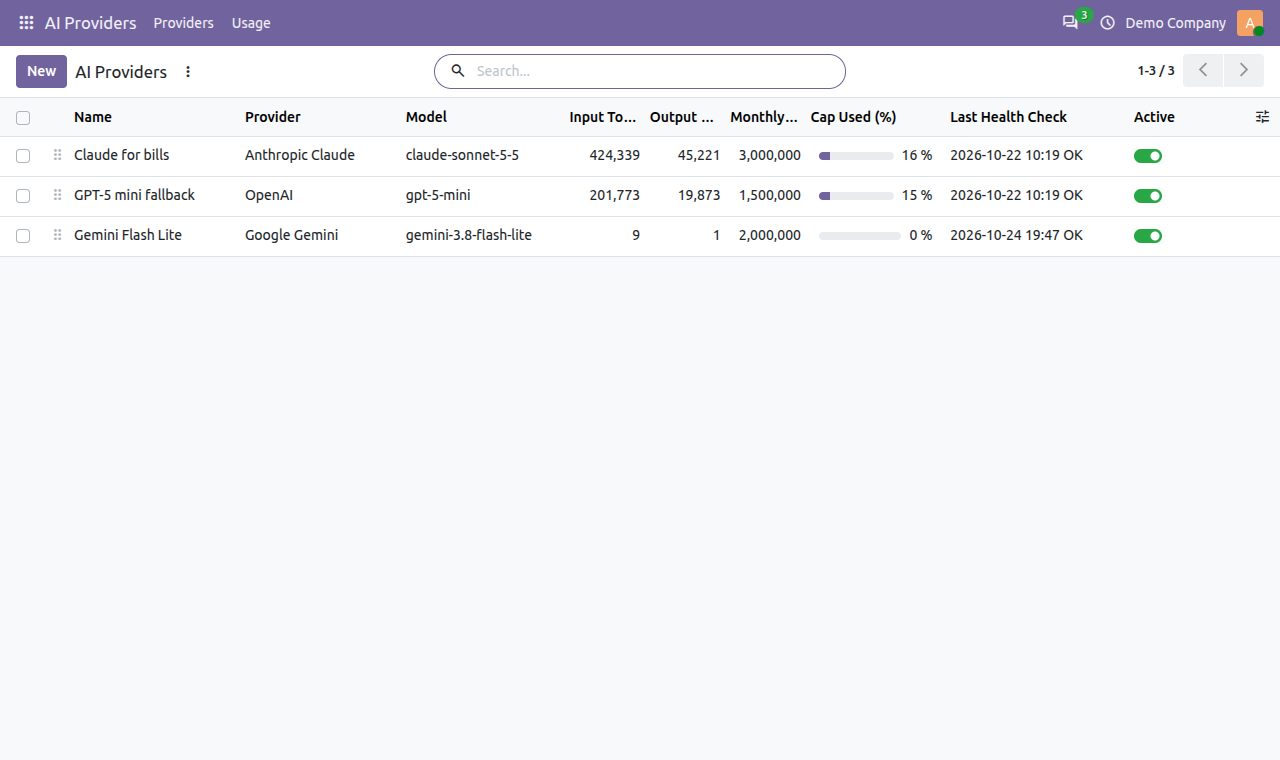Sort by the Name column header
This screenshot has height=760, width=1280.
(93, 117)
